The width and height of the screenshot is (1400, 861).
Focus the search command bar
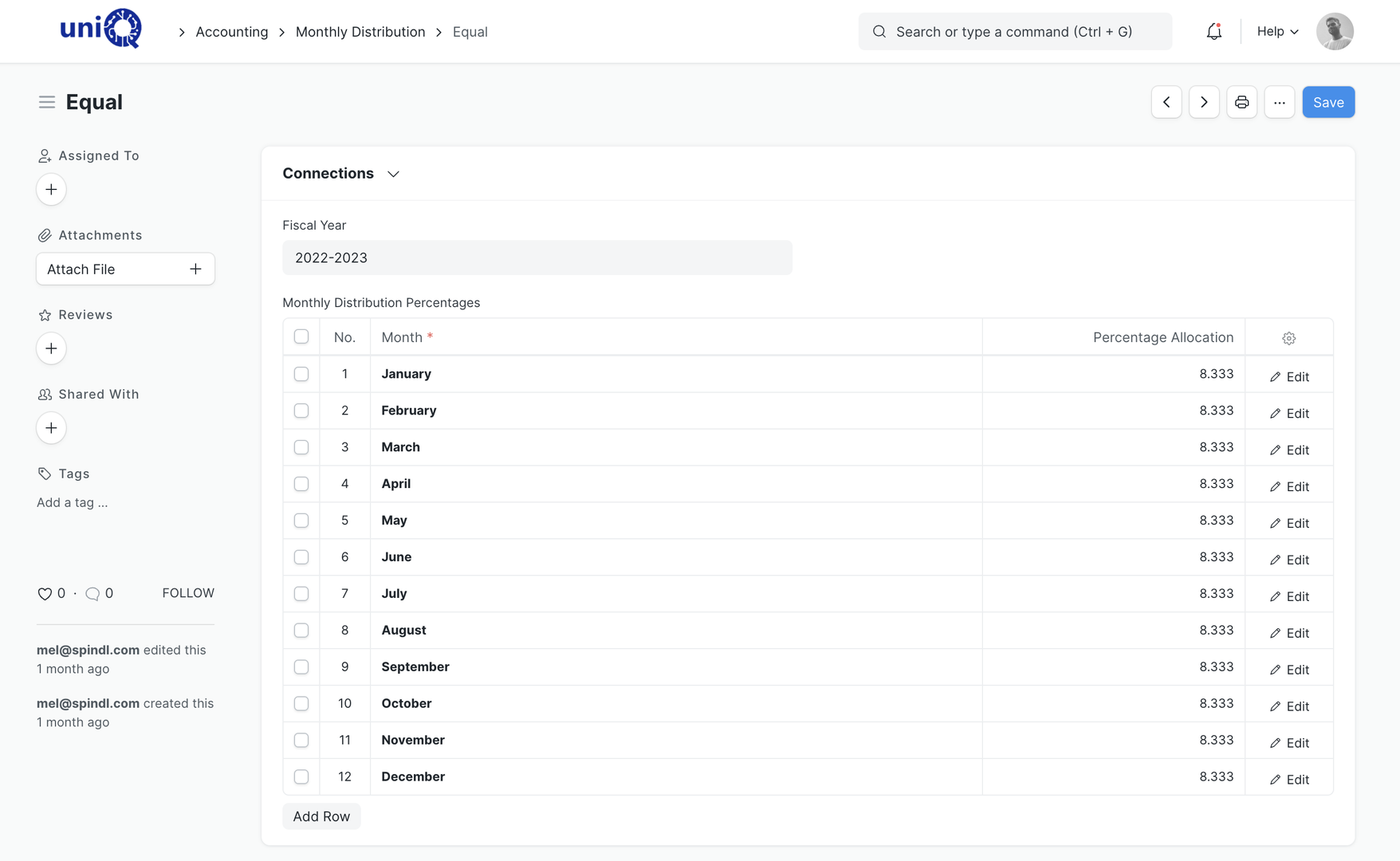click(x=1015, y=32)
